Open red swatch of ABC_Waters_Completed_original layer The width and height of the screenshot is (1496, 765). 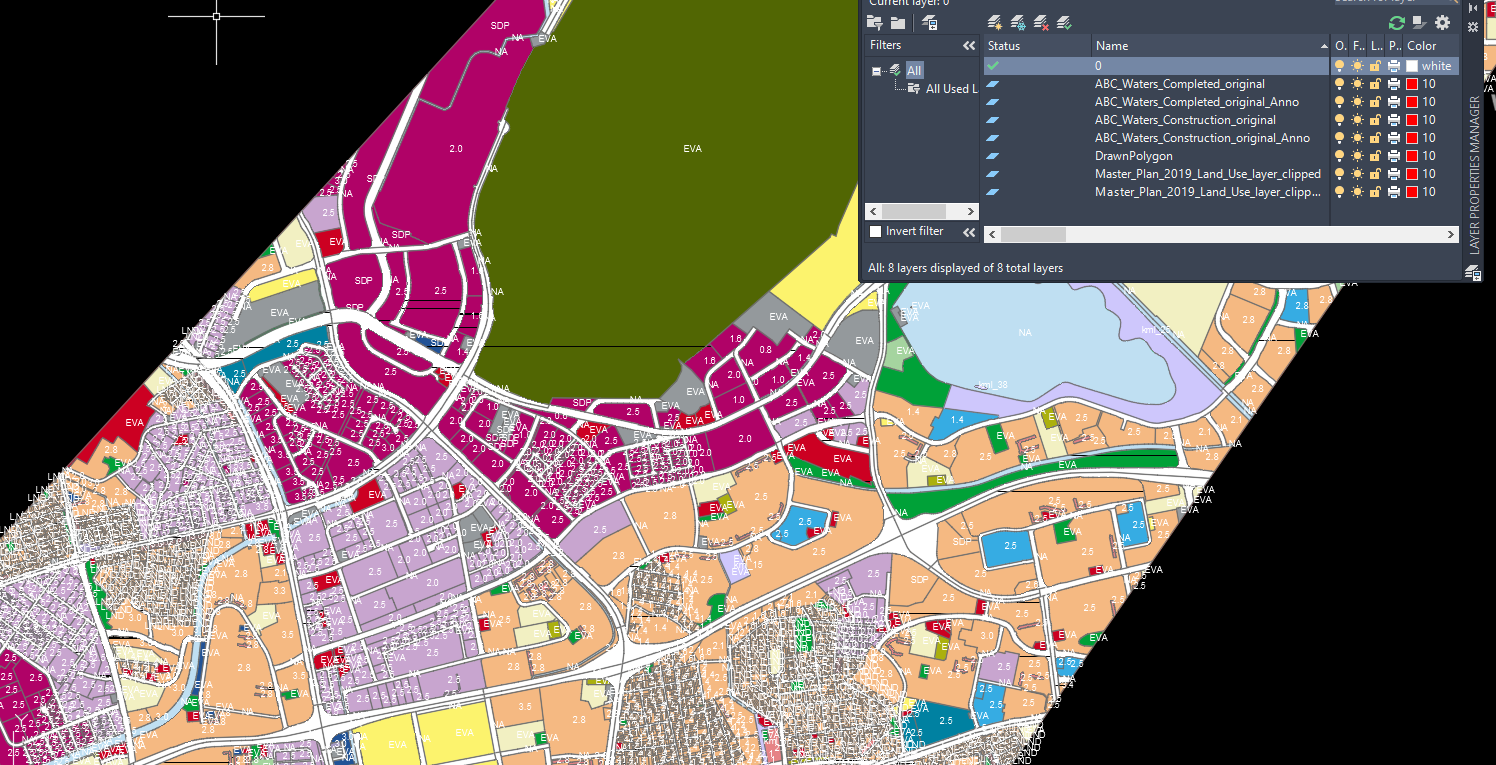(1412, 84)
